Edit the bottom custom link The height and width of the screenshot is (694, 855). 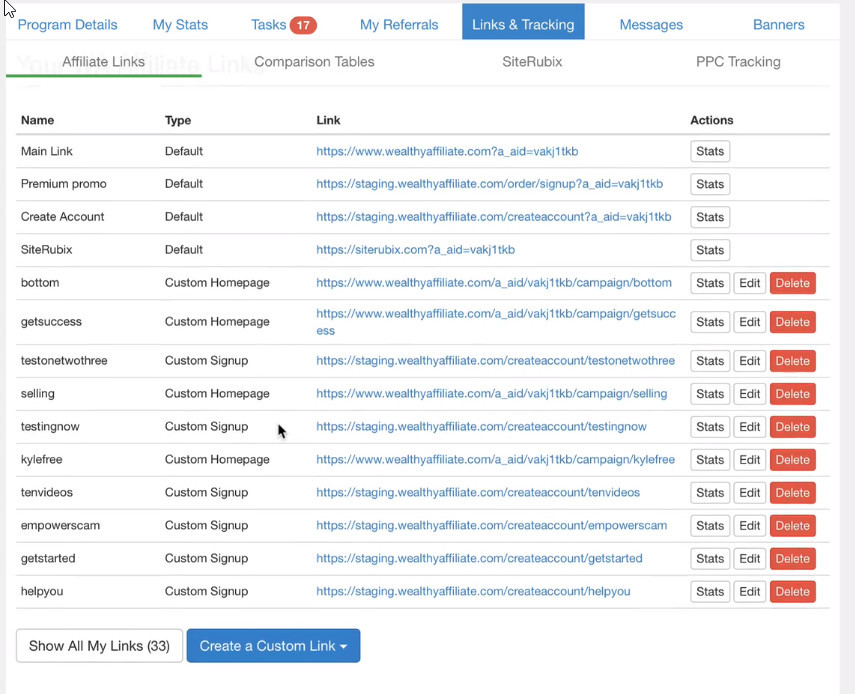750,283
